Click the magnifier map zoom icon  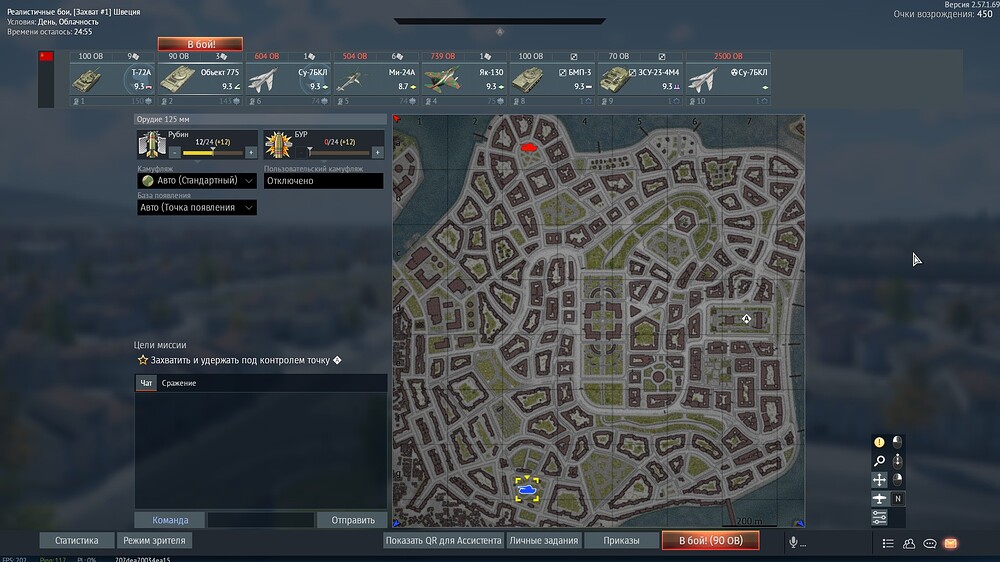pyautogui.click(x=879, y=461)
